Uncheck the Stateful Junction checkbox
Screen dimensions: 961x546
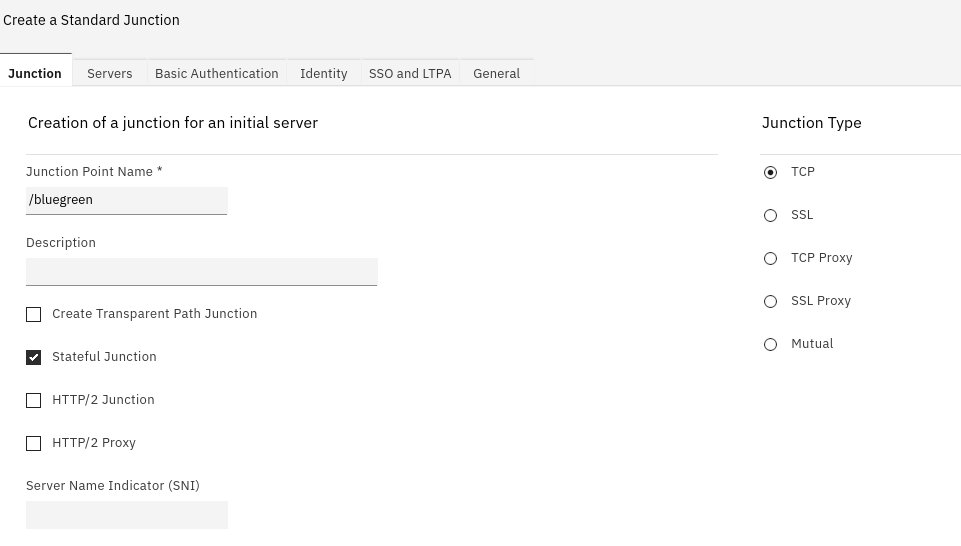tap(34, 357)
